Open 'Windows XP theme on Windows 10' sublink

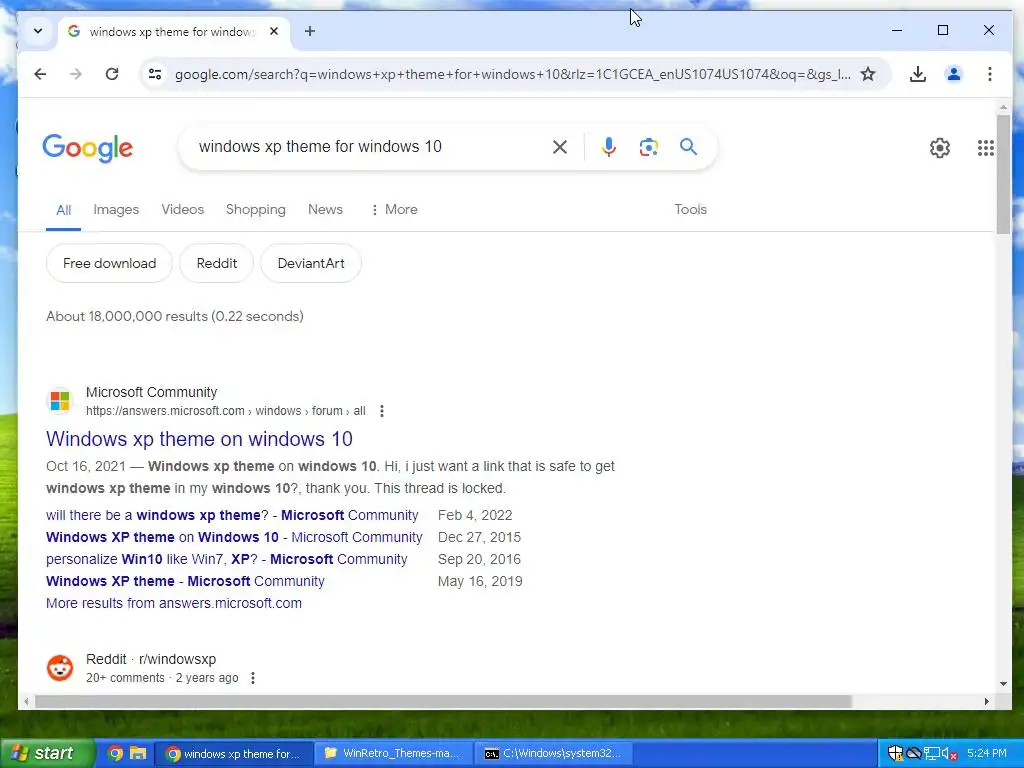point(234,537)
